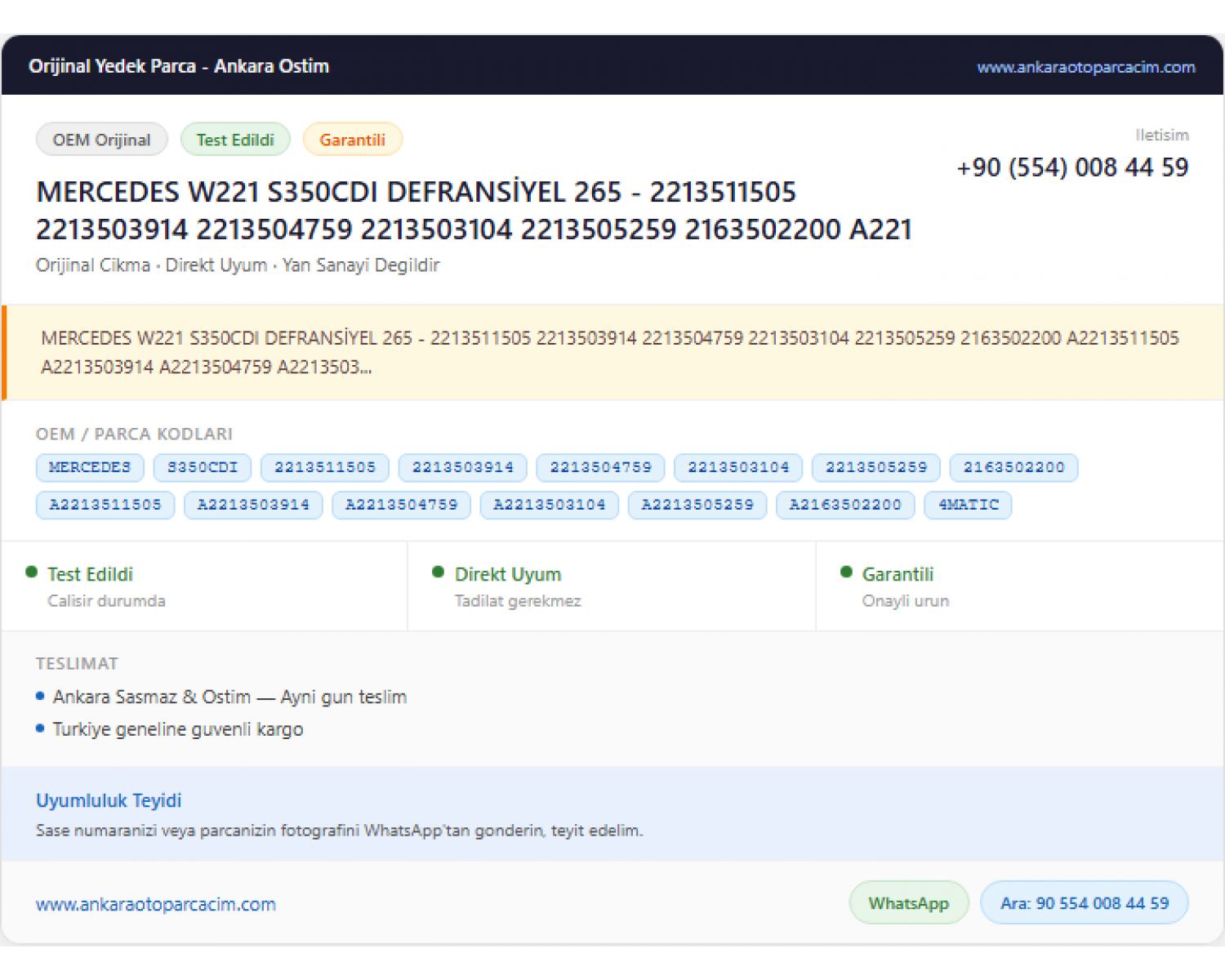The image size is (1225, 980).
Task: Click the Uyumluluk Teyidi heading
Action: point(109,800)
